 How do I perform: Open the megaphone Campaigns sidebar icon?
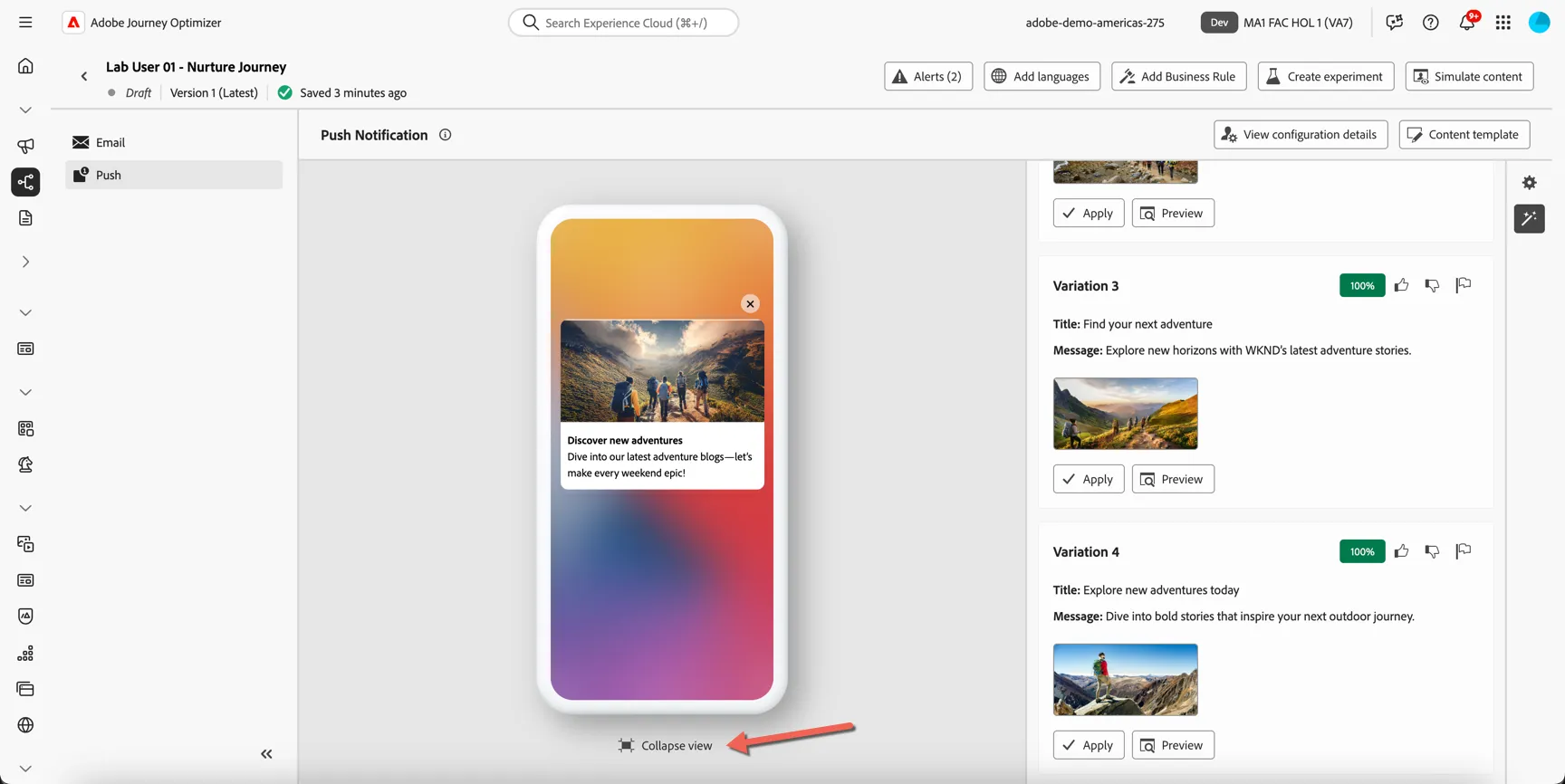[x=25, y=146]
